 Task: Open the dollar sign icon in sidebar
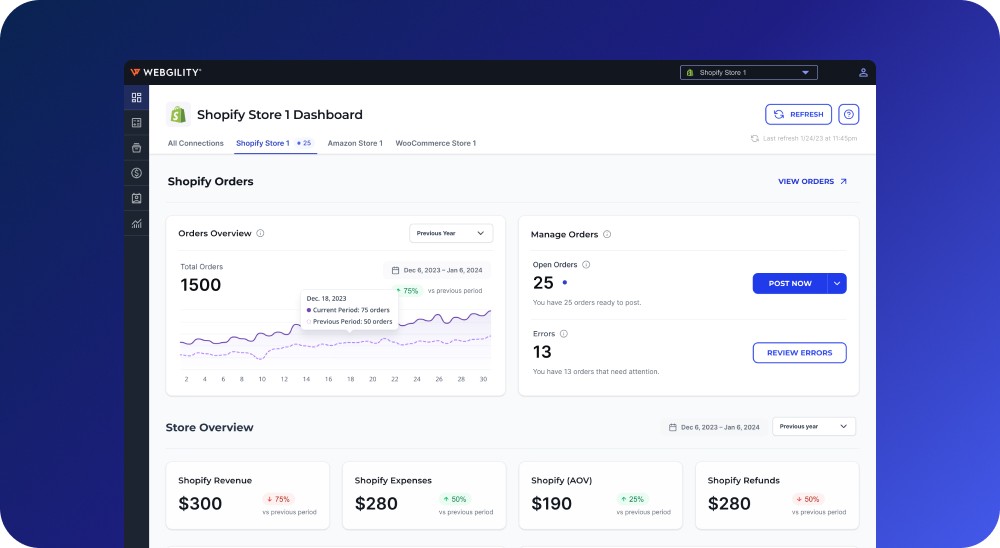pos(136,173)
